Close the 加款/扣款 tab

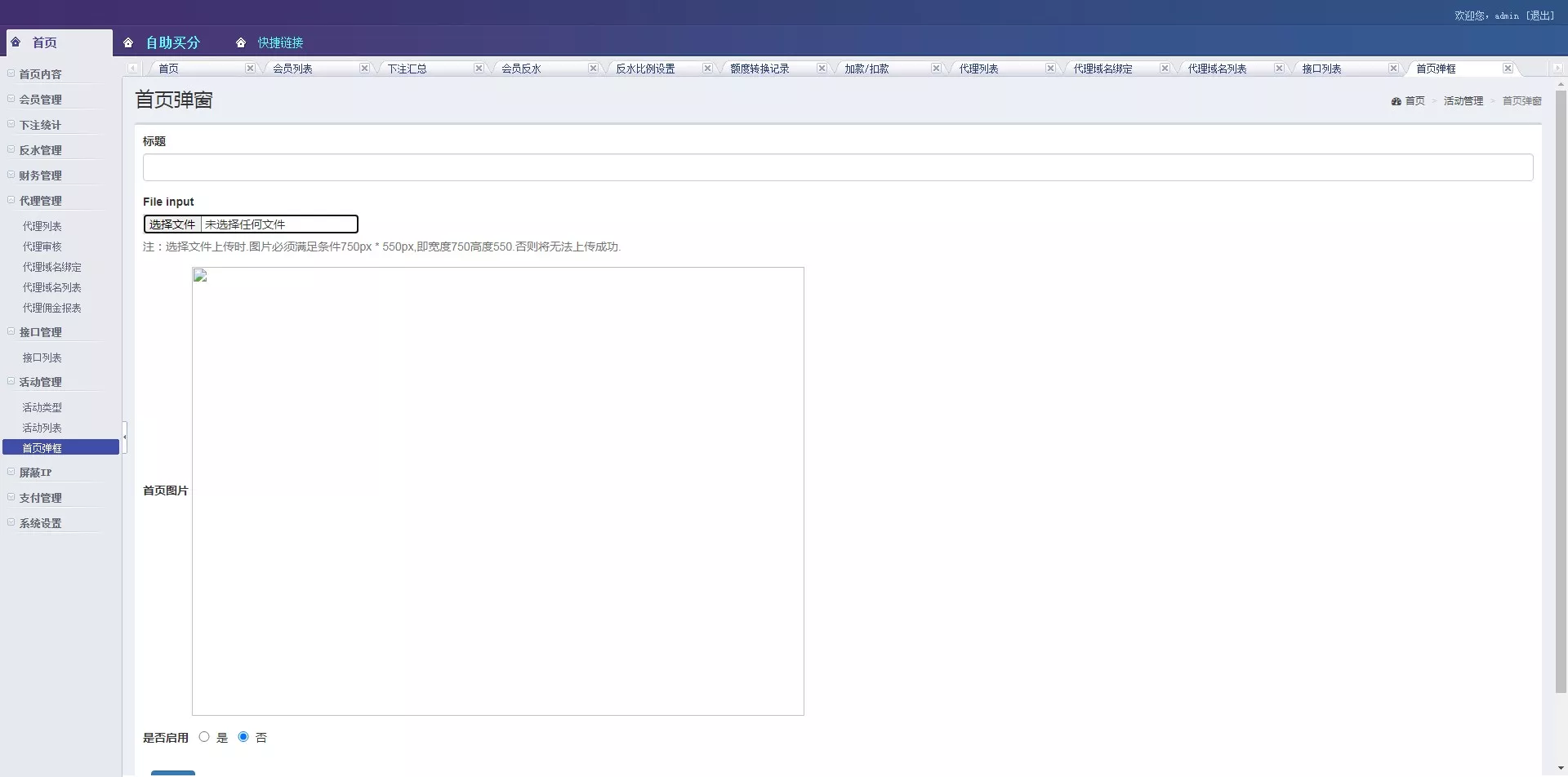coord(936,69)
